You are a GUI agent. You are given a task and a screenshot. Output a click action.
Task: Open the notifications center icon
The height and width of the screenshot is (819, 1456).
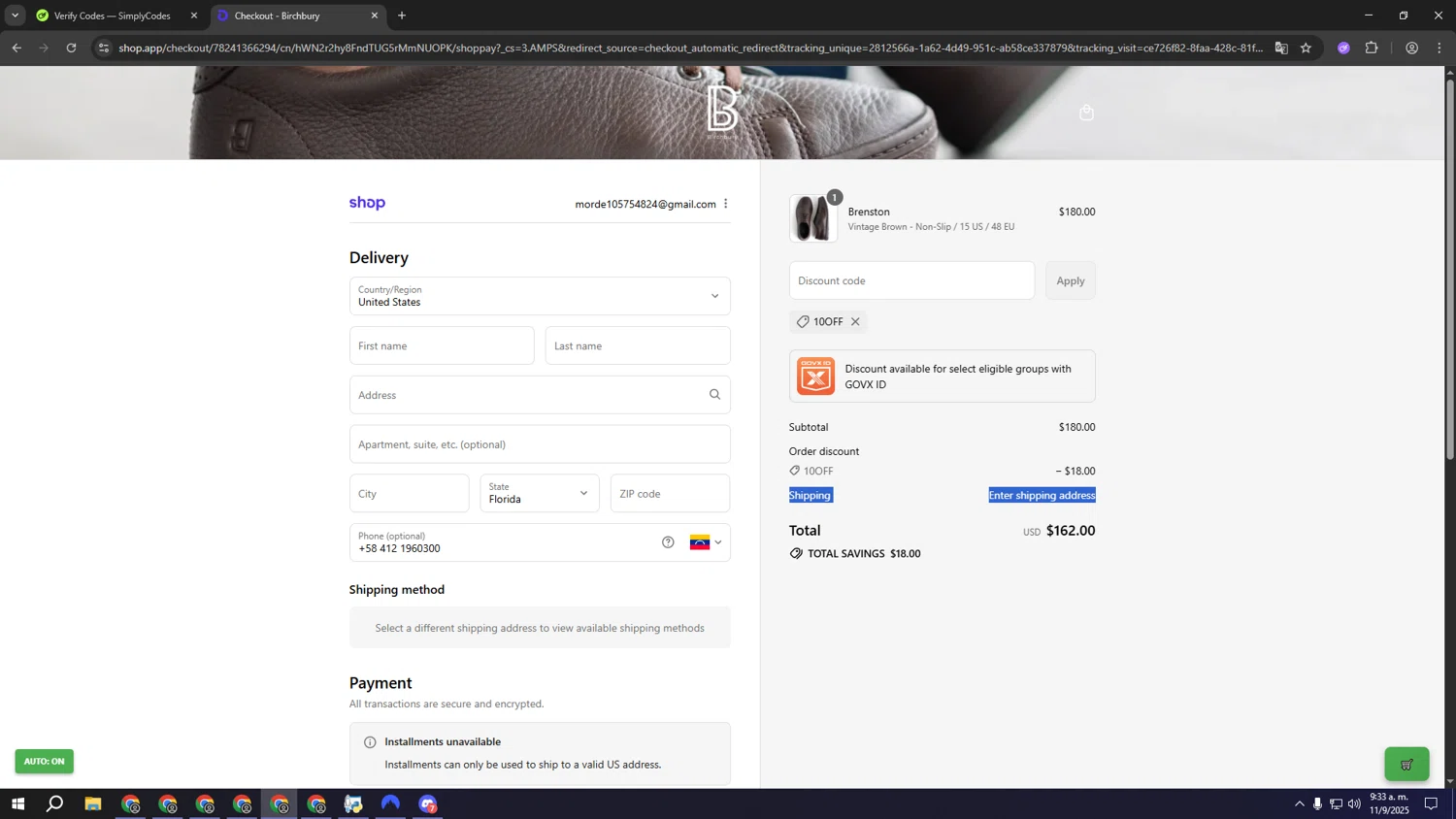(1431, 803)
